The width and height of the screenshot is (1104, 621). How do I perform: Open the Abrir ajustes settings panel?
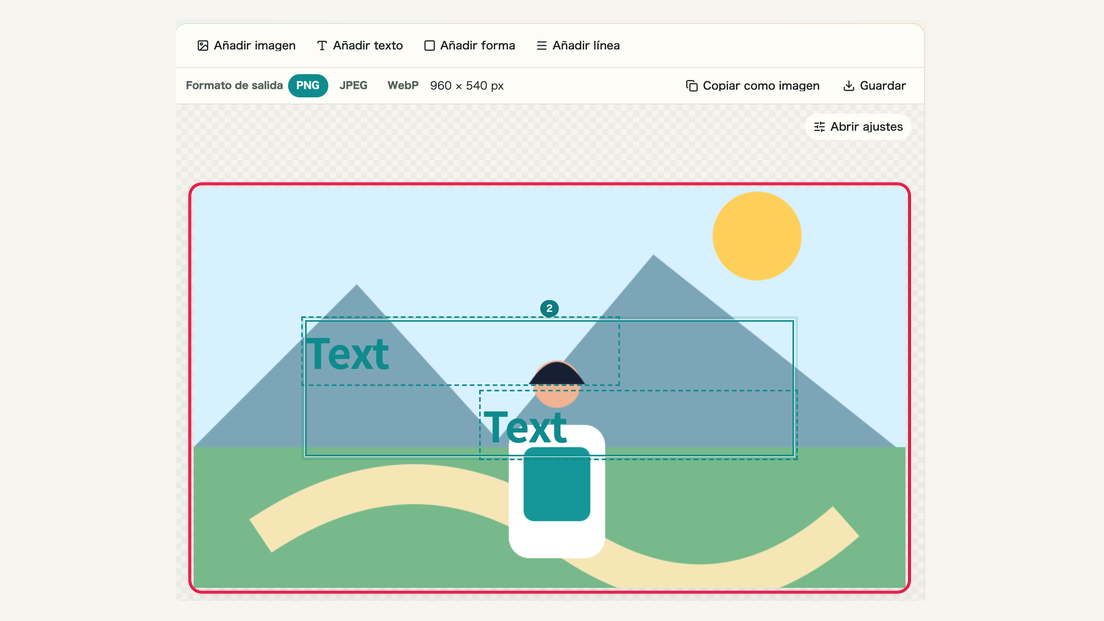(x=858, y=127)
